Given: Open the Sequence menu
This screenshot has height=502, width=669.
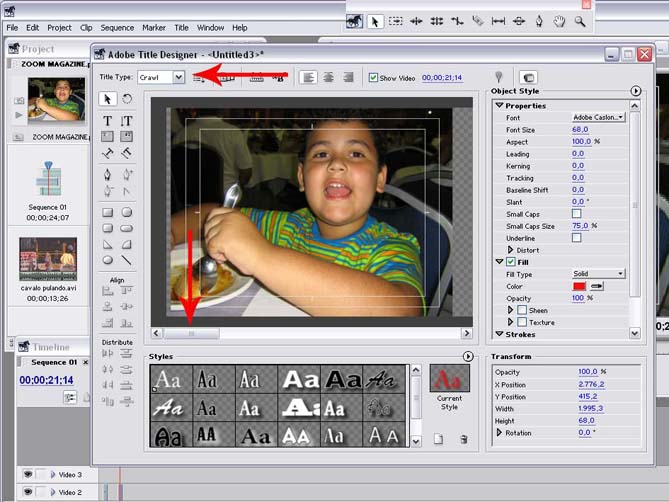Looking at the screenshot, I should click(x=117, y=28).
